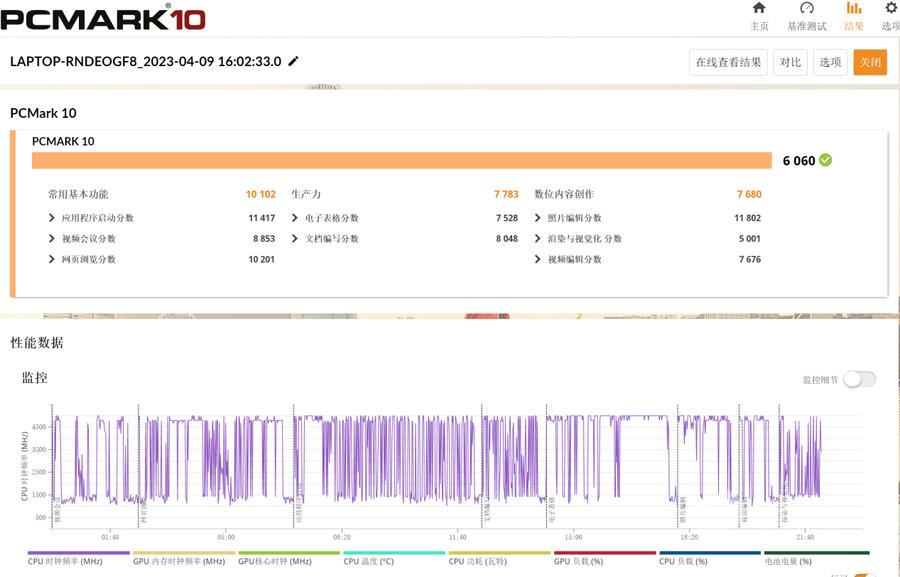900x577 pixels.
Task: Expand 照片编辑分数 row
Action: (x=538, y=218)
